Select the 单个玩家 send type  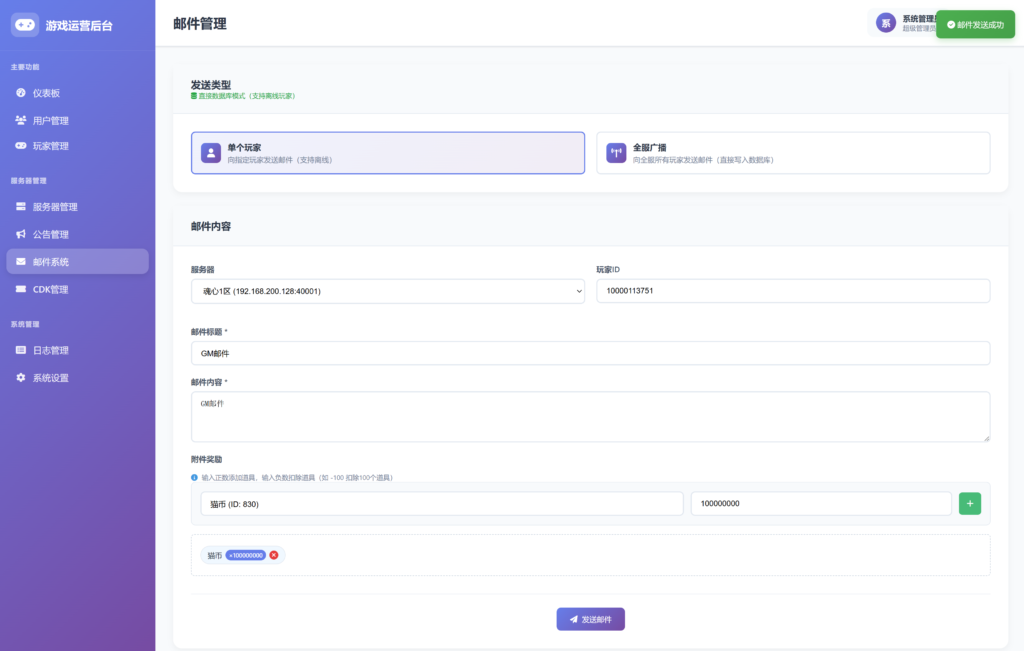(x=388, y=153)
